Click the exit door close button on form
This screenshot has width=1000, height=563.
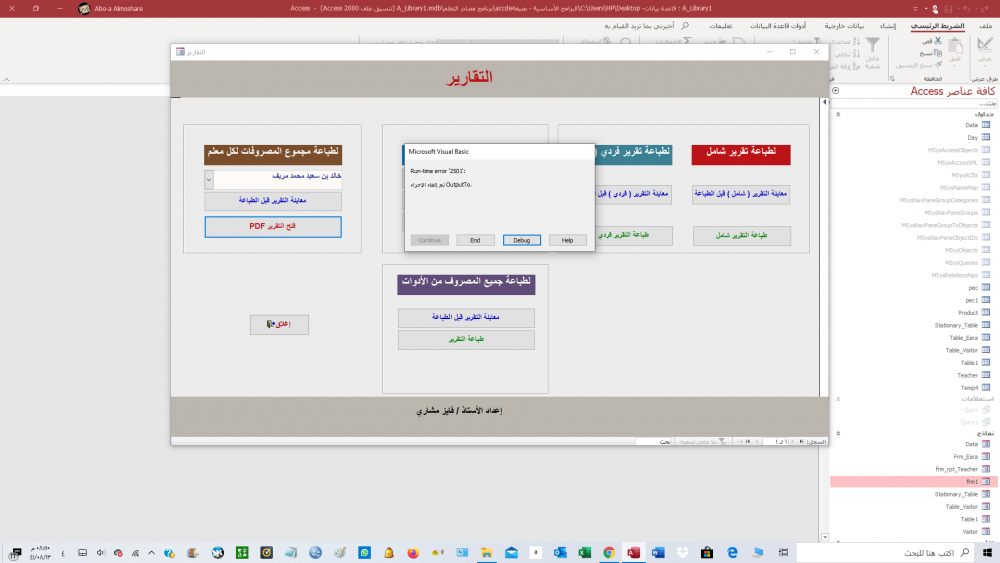279,324
